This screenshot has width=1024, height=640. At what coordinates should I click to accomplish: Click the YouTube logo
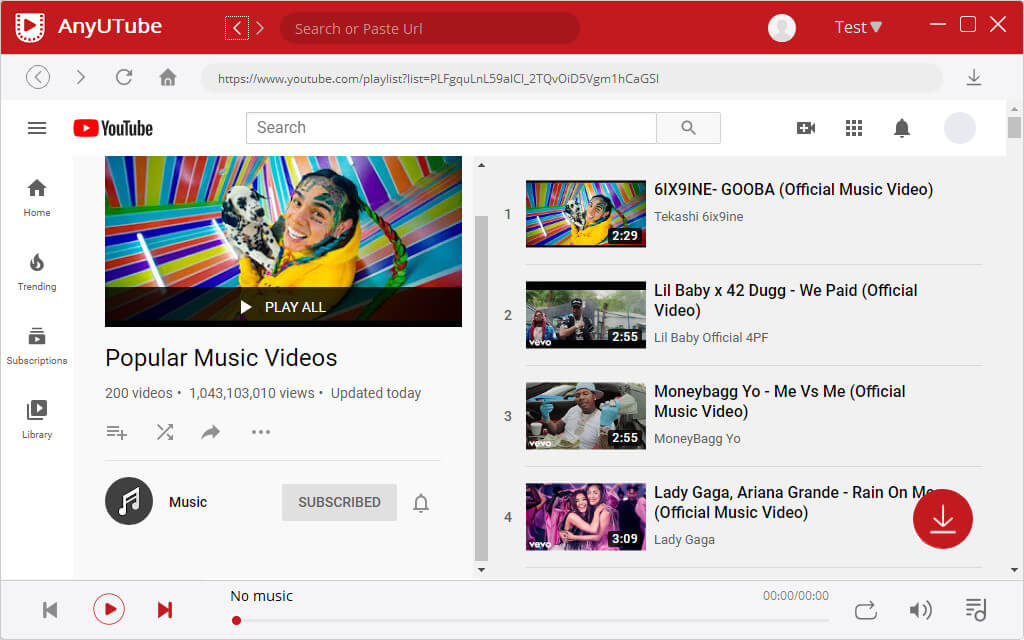[113, 128]
